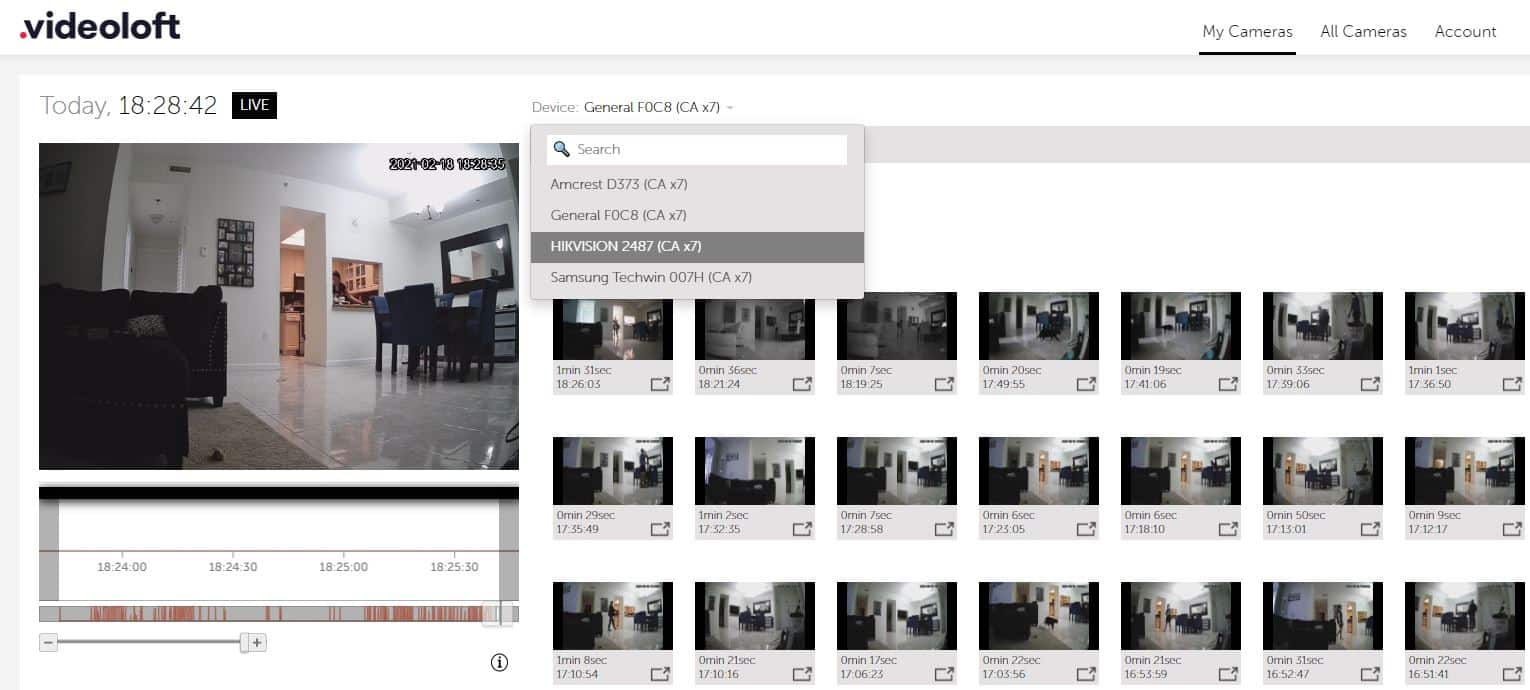Click zoom out minus button on timeline
Viewport: 1530px width, 690px height.
coord(48,643)
